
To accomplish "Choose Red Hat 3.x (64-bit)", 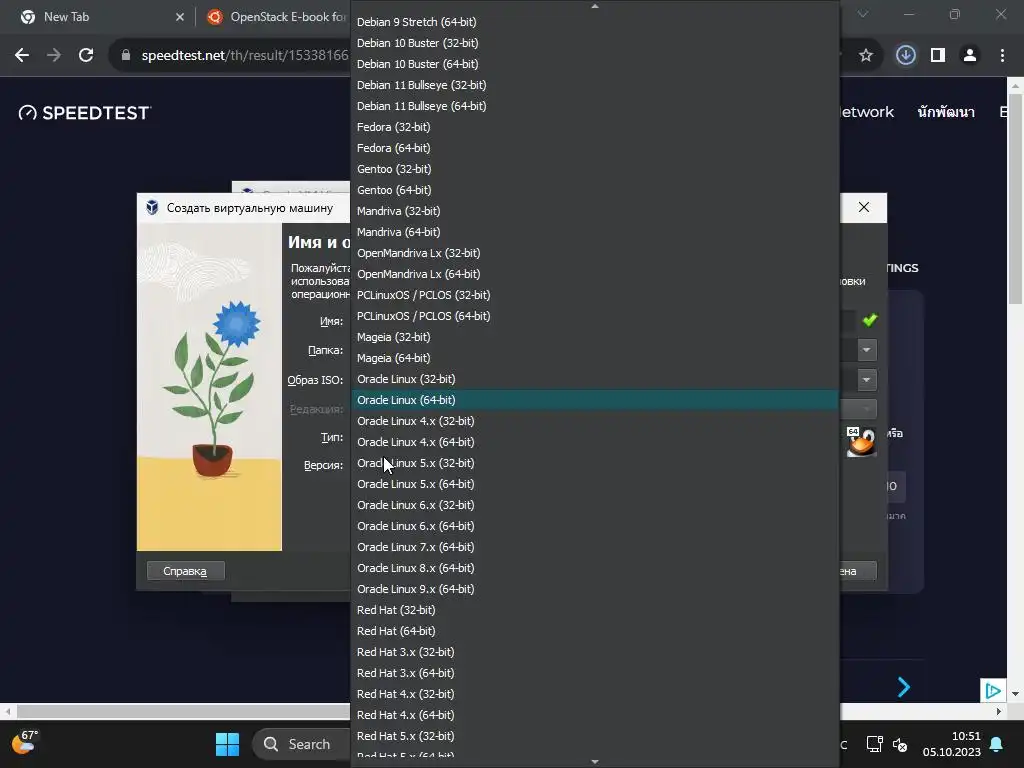I will click(595, 673).
